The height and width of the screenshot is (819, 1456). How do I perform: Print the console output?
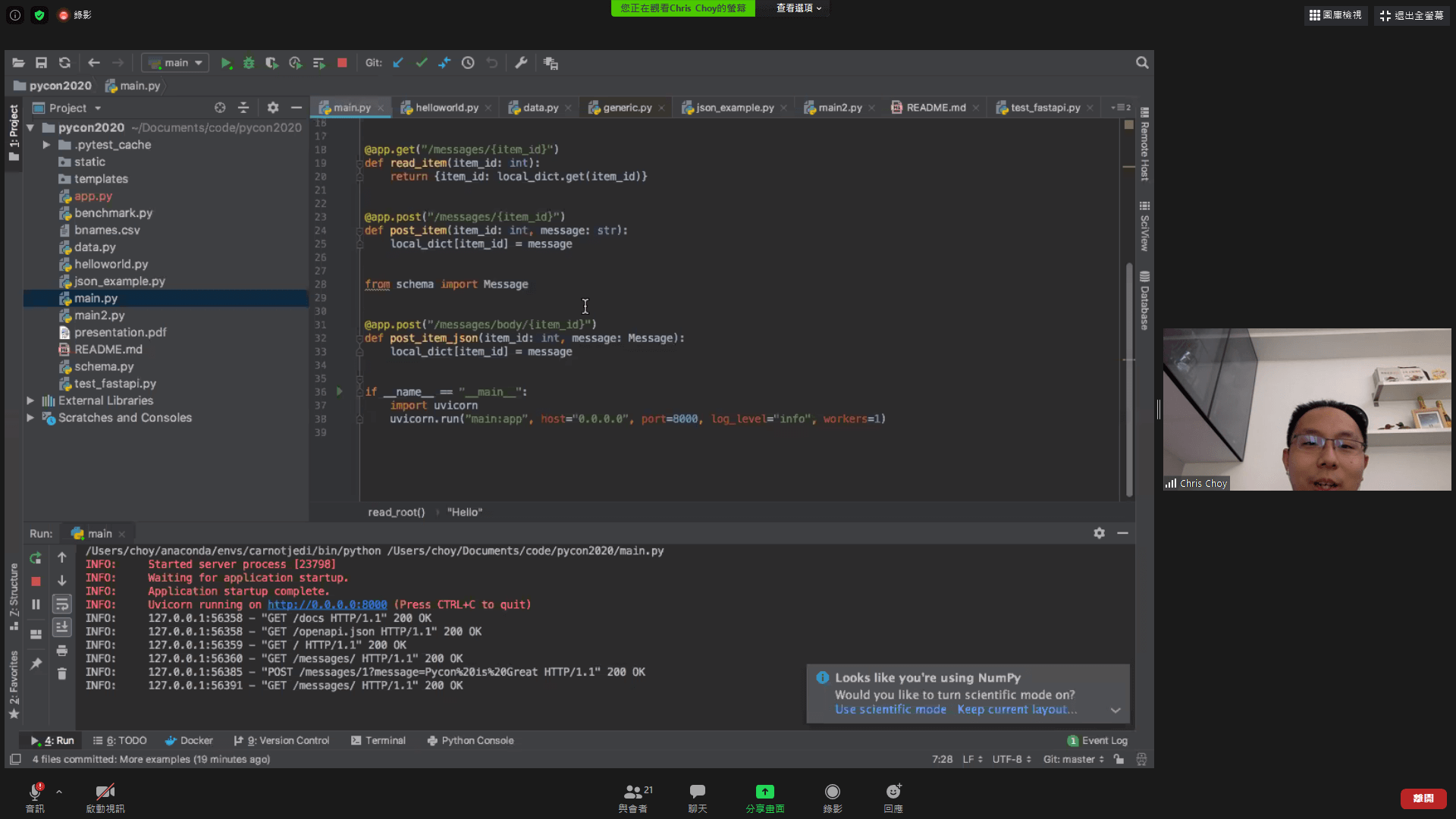coord(62,651)
